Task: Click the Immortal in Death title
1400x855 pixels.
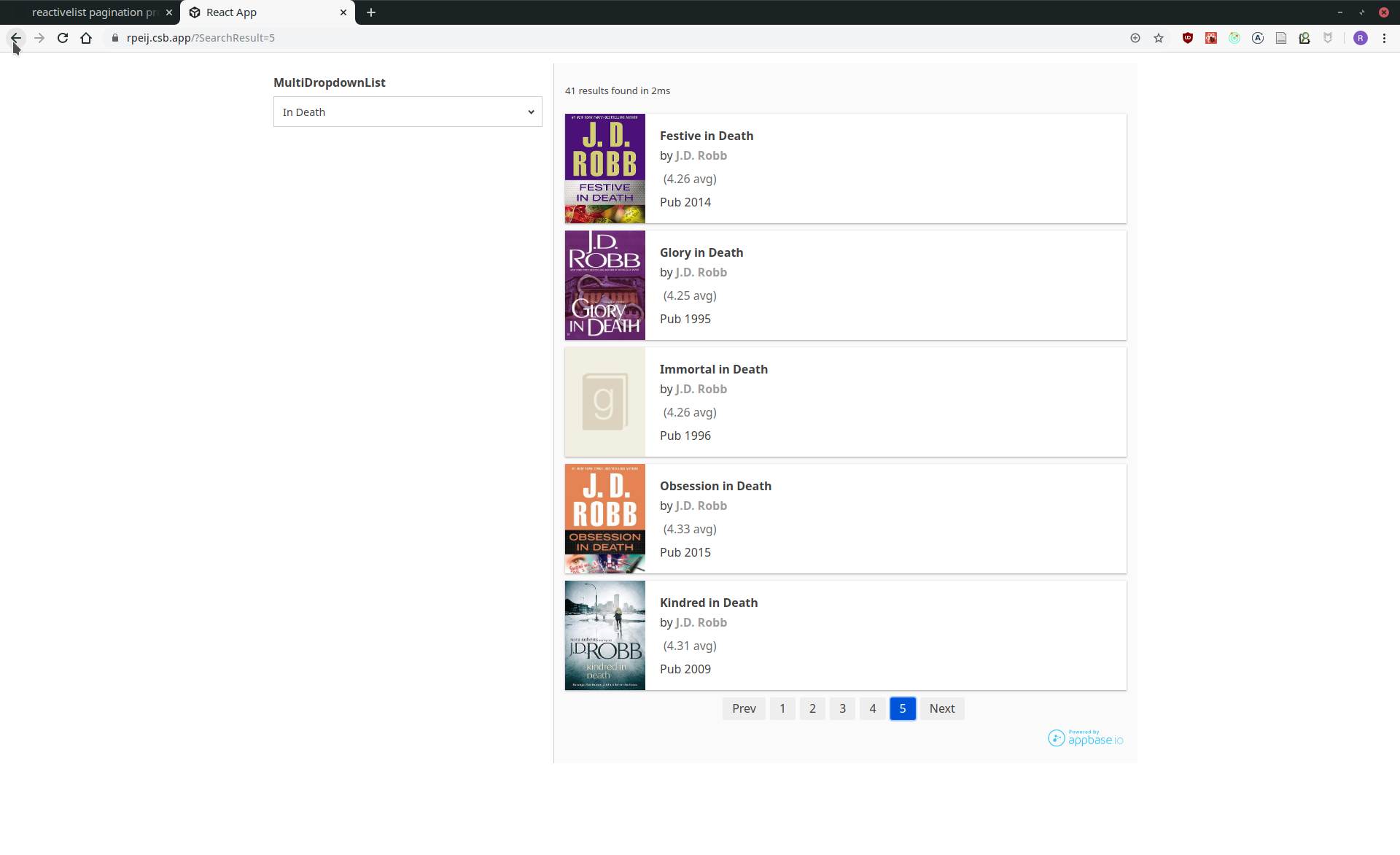Action: click(714, 369)
